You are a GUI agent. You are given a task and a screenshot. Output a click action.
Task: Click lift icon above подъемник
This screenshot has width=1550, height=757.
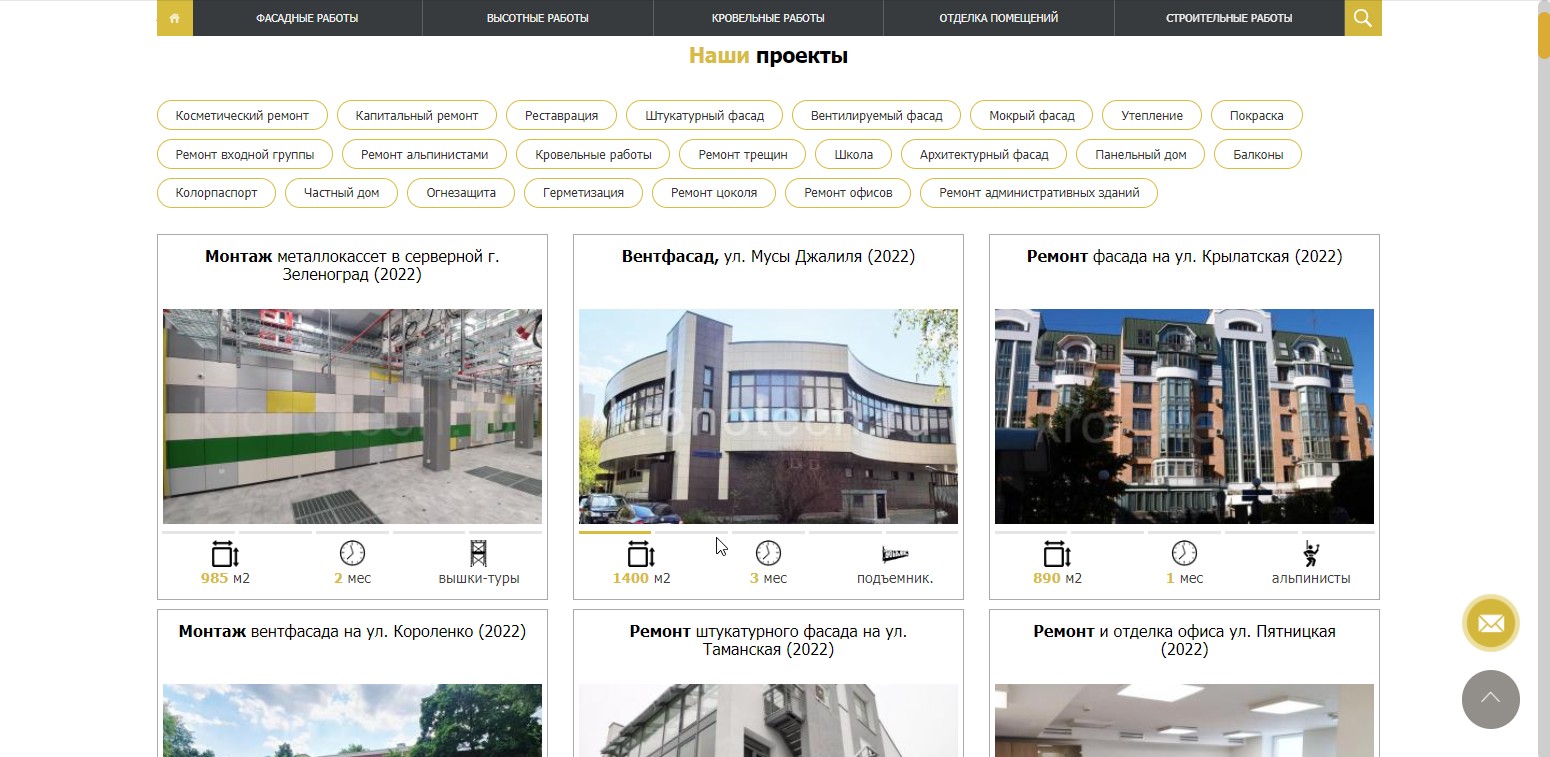pyautogui.click(x=895, y=554)
